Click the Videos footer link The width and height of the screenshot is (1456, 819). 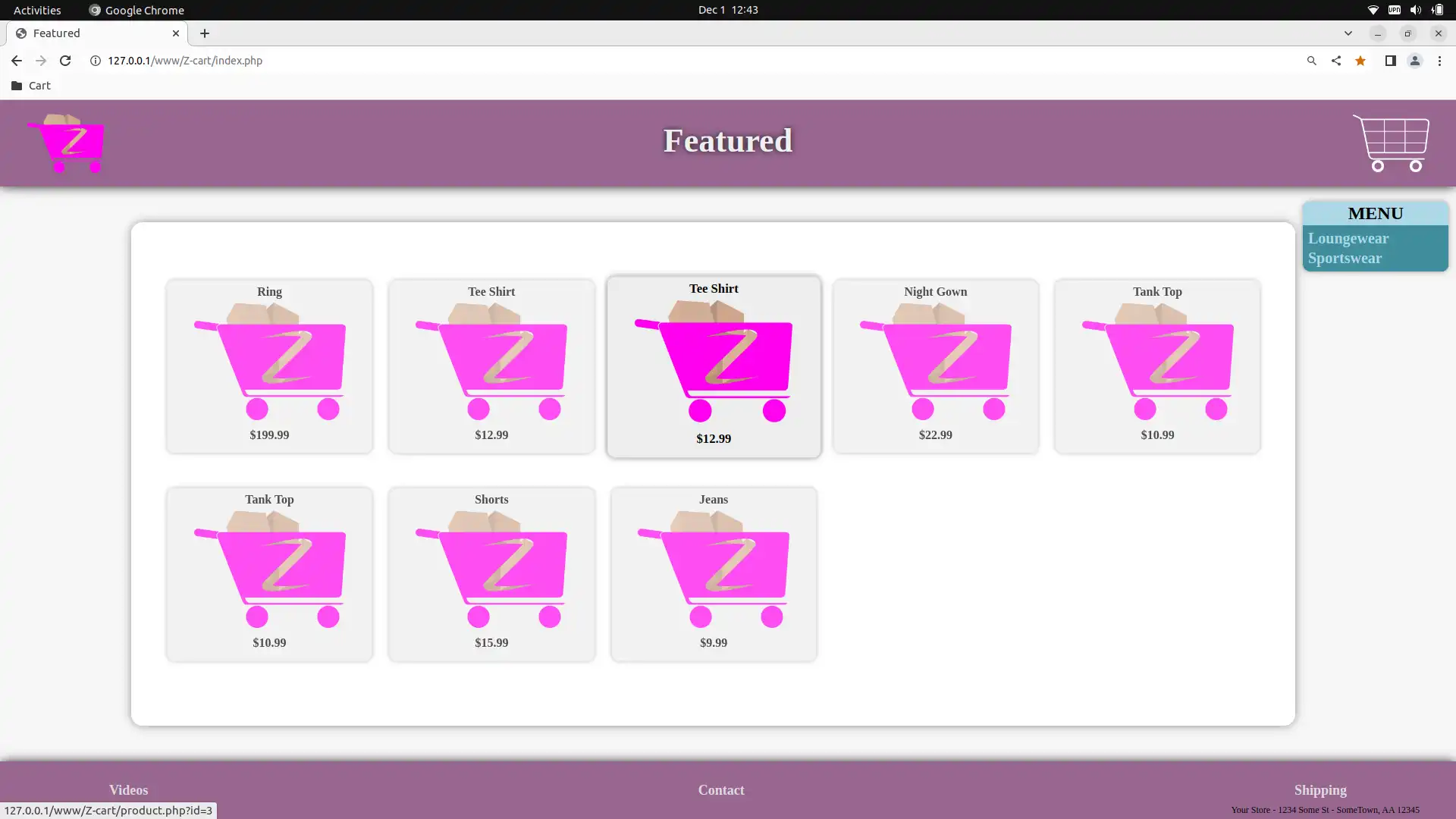coord(128,790)
